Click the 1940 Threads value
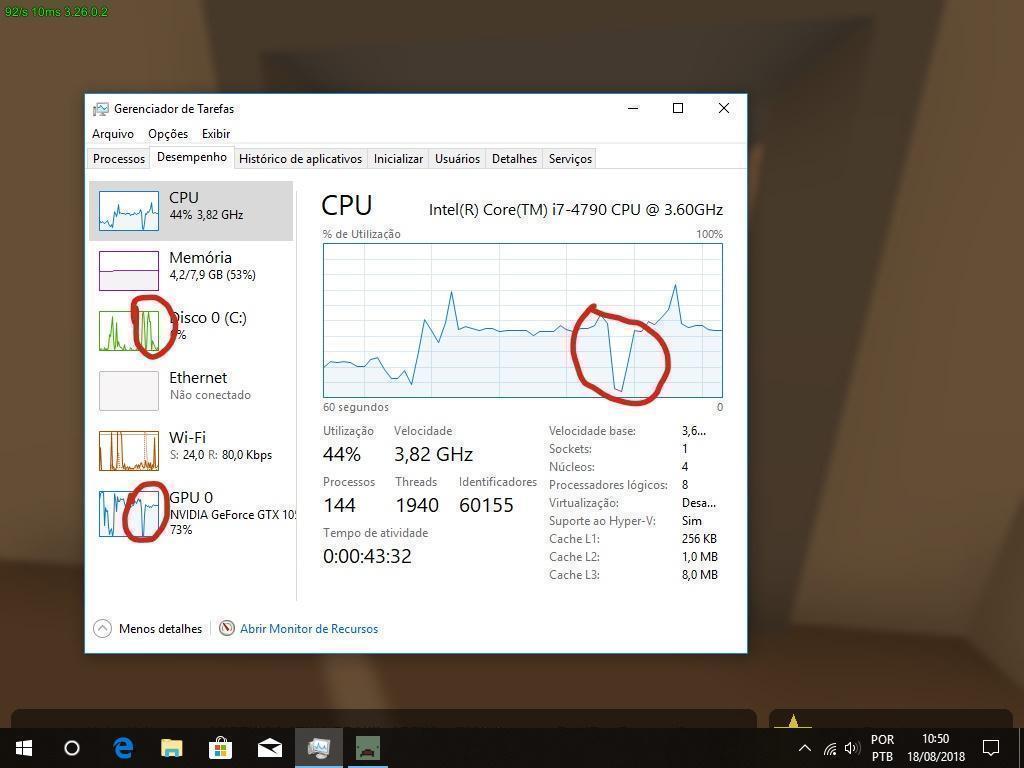The image size is (1024, 768). [417, 505]
